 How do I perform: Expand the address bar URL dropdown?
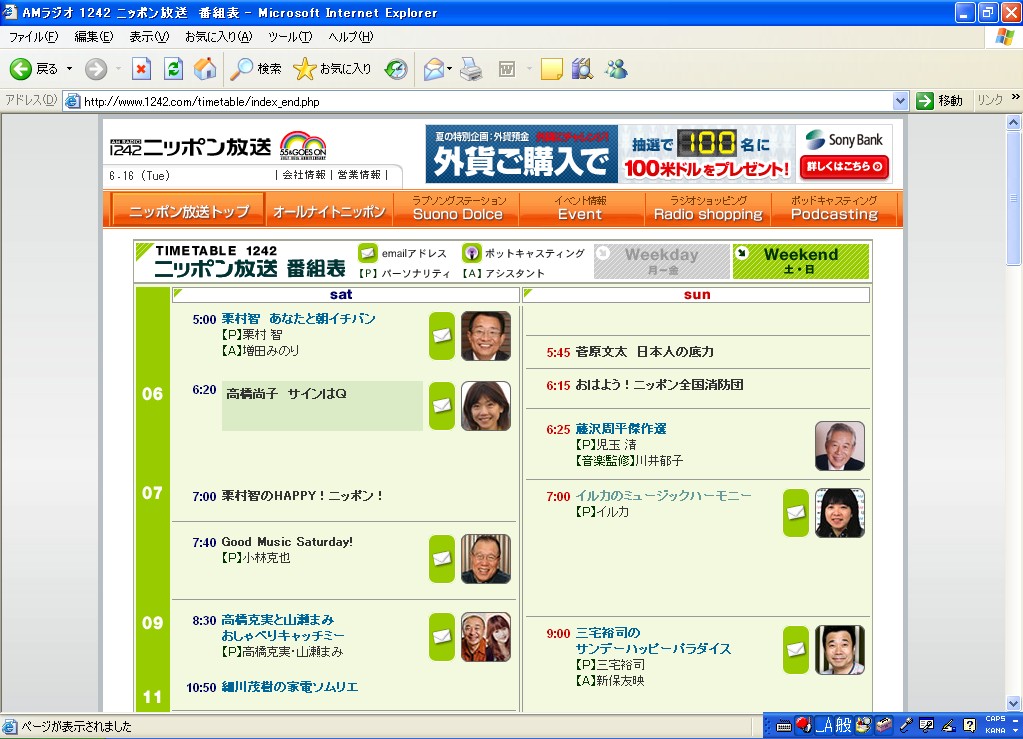pyautogui.click(x=900, y=101)
